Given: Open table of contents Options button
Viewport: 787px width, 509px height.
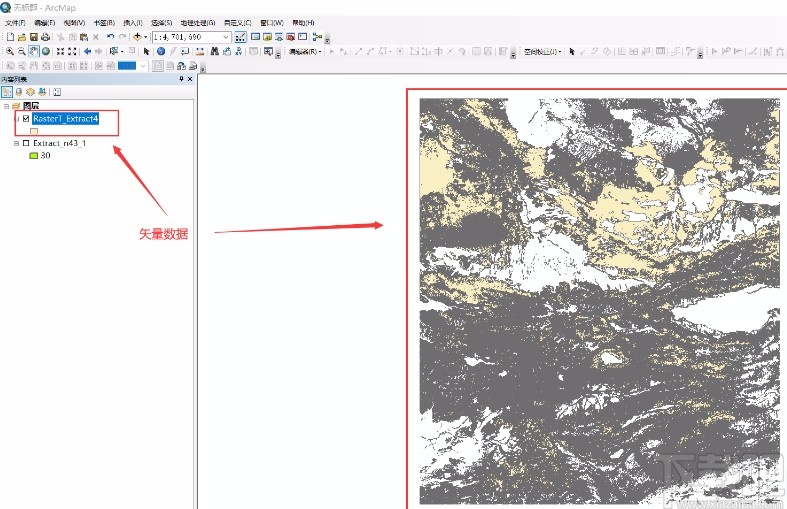Looking at the screenshot, I should 57,92.
